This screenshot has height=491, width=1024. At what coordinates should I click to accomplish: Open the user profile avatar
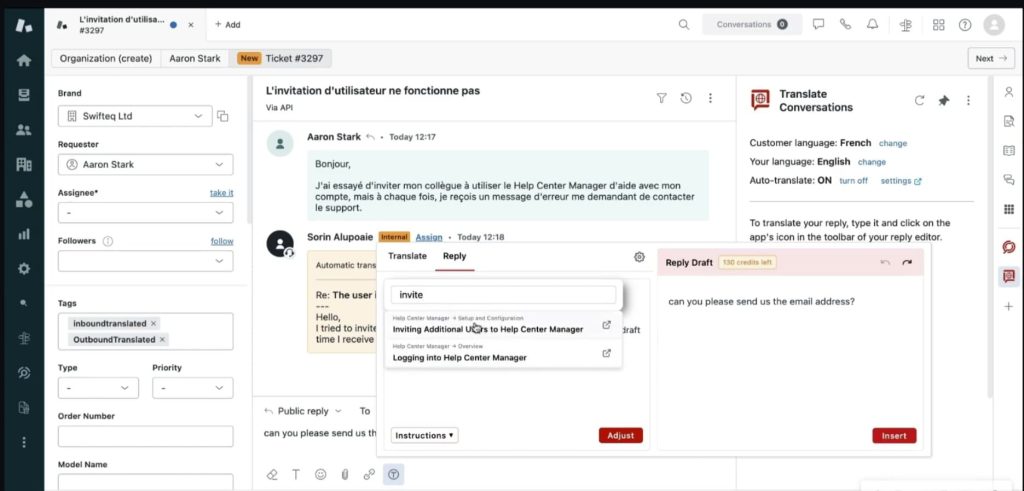[994, 25]
